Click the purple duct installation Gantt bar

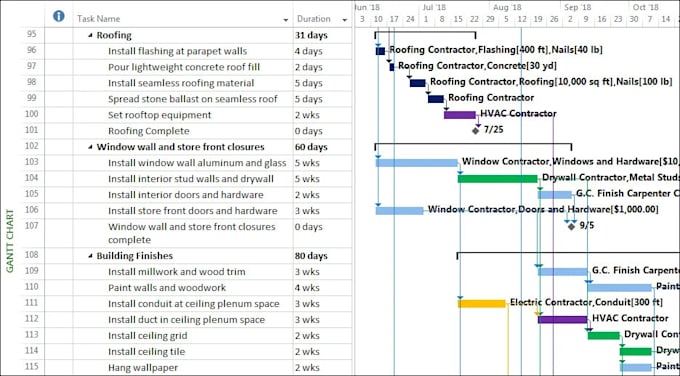563,320
